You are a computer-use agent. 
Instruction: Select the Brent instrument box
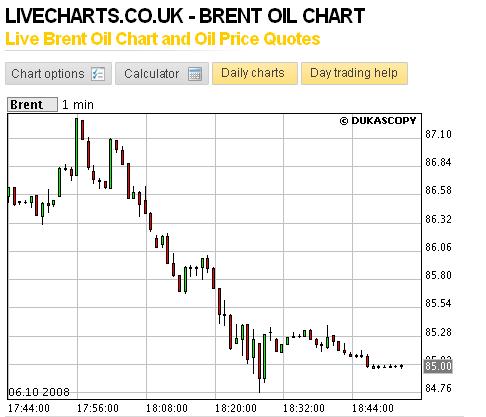[x=32, y=105]
